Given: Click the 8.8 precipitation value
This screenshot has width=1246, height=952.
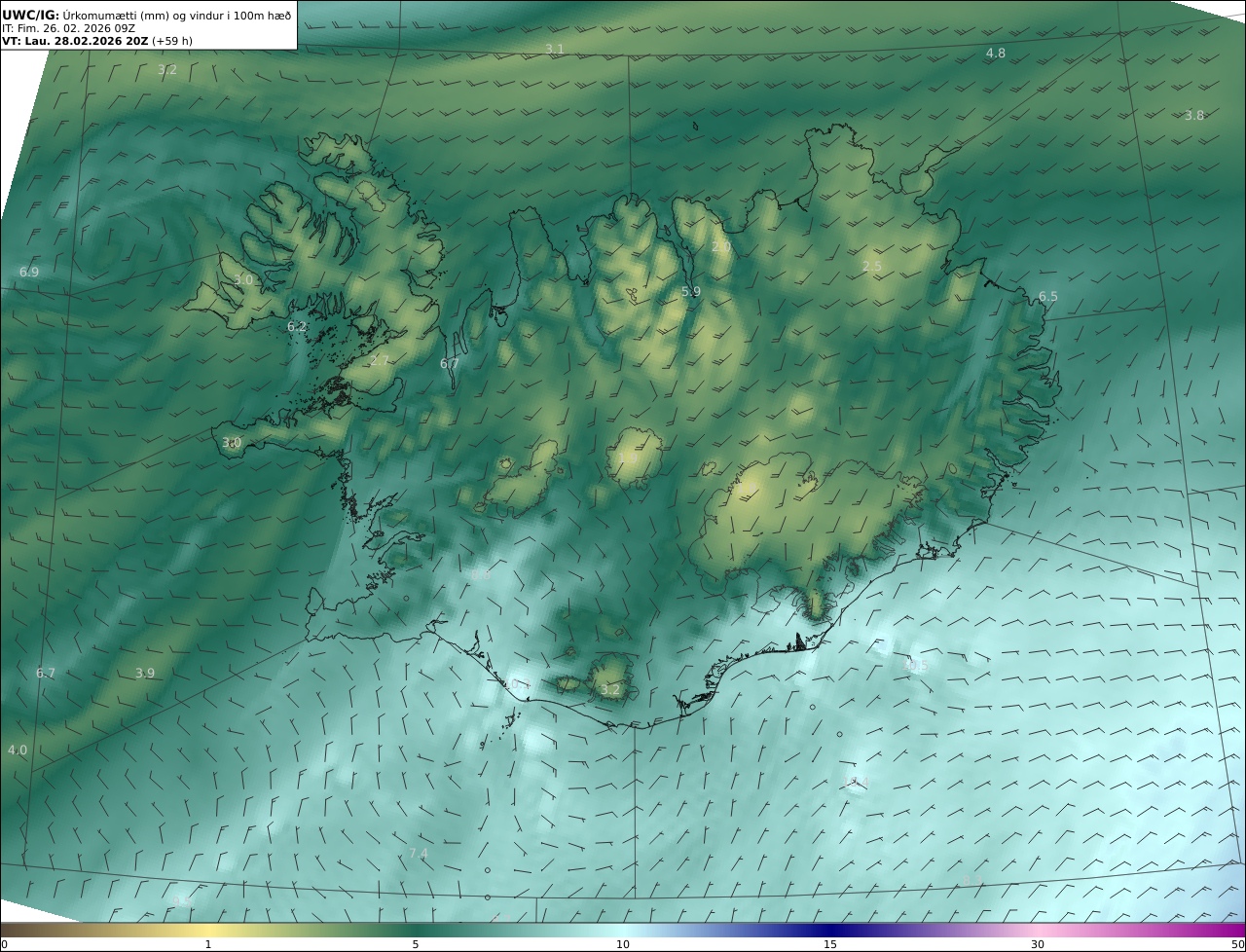Looking at the screenshot, I should (x=481, y=574).
